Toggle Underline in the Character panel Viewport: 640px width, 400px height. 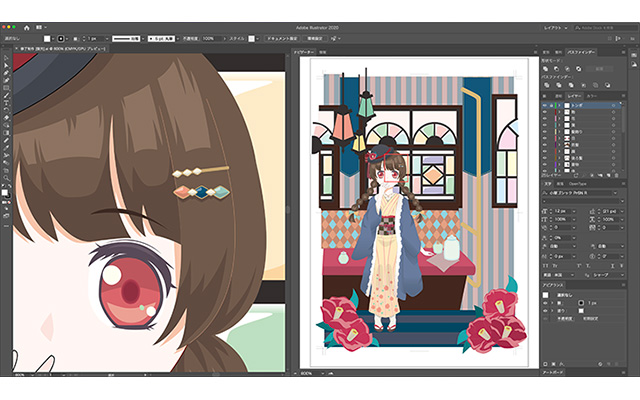[x=611, y=266]
